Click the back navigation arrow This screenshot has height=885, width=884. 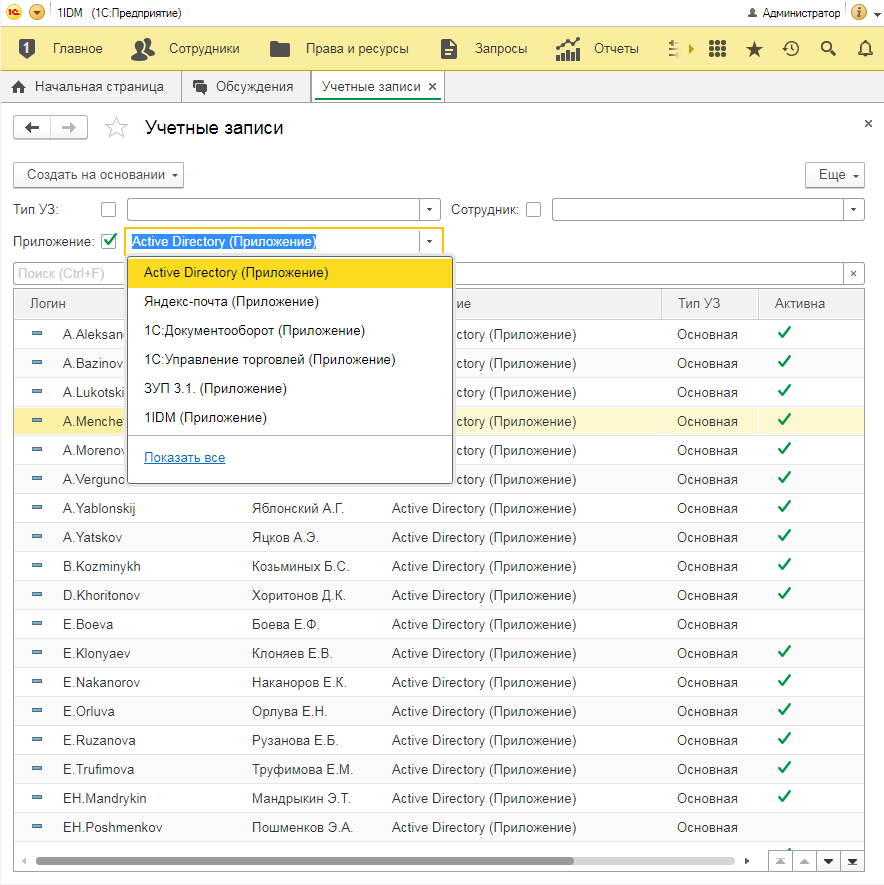(32, 127)
